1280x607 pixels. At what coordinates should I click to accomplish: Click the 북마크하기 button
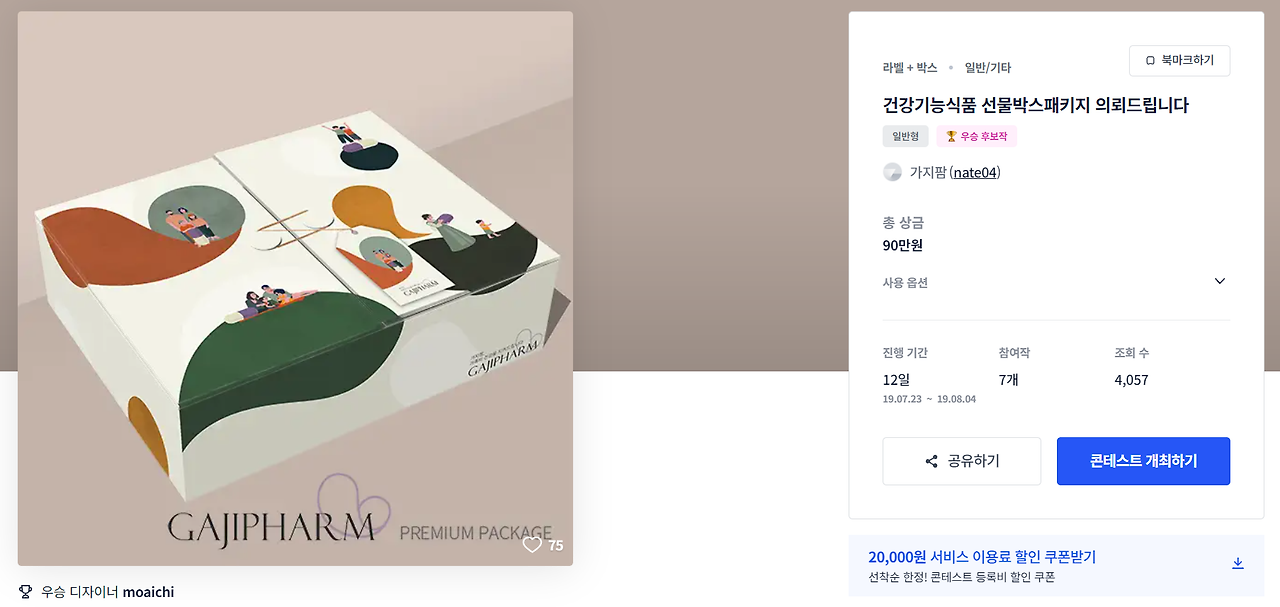1179,60
